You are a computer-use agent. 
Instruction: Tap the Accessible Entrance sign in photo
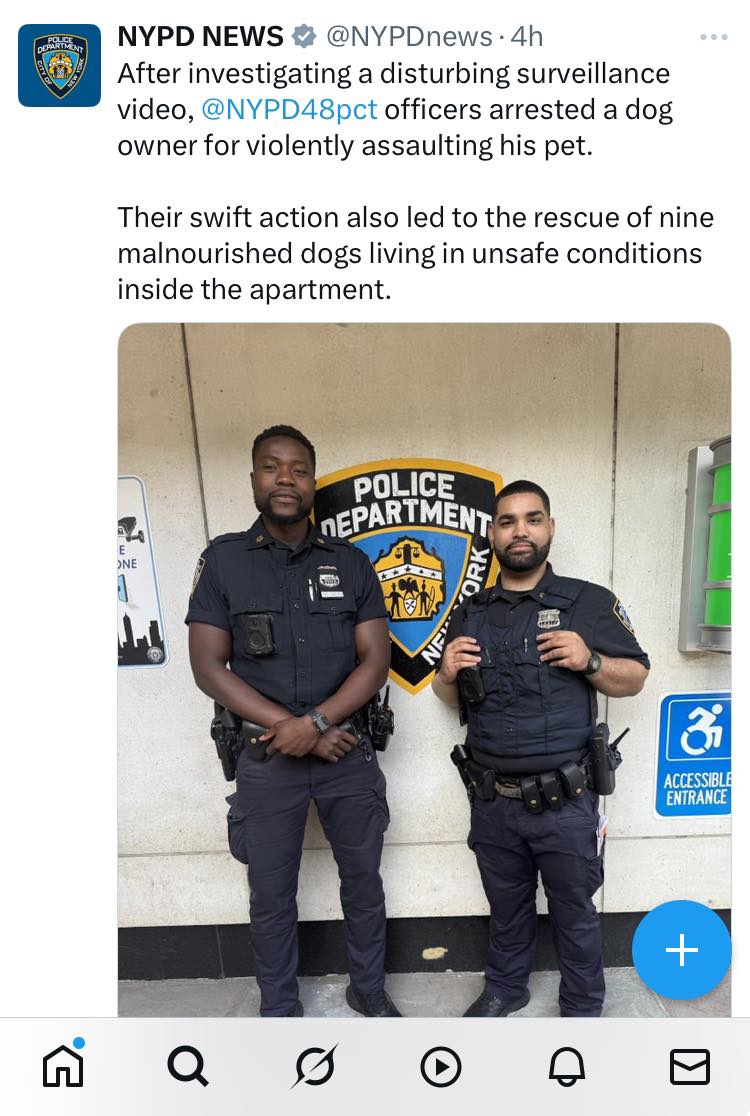(694, 754)
